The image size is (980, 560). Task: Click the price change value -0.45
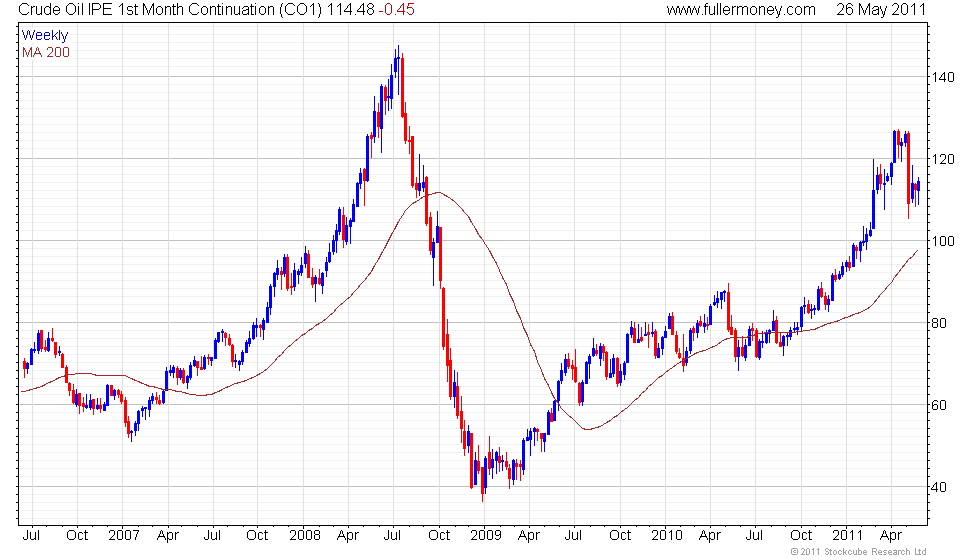[x=396, y=10]
